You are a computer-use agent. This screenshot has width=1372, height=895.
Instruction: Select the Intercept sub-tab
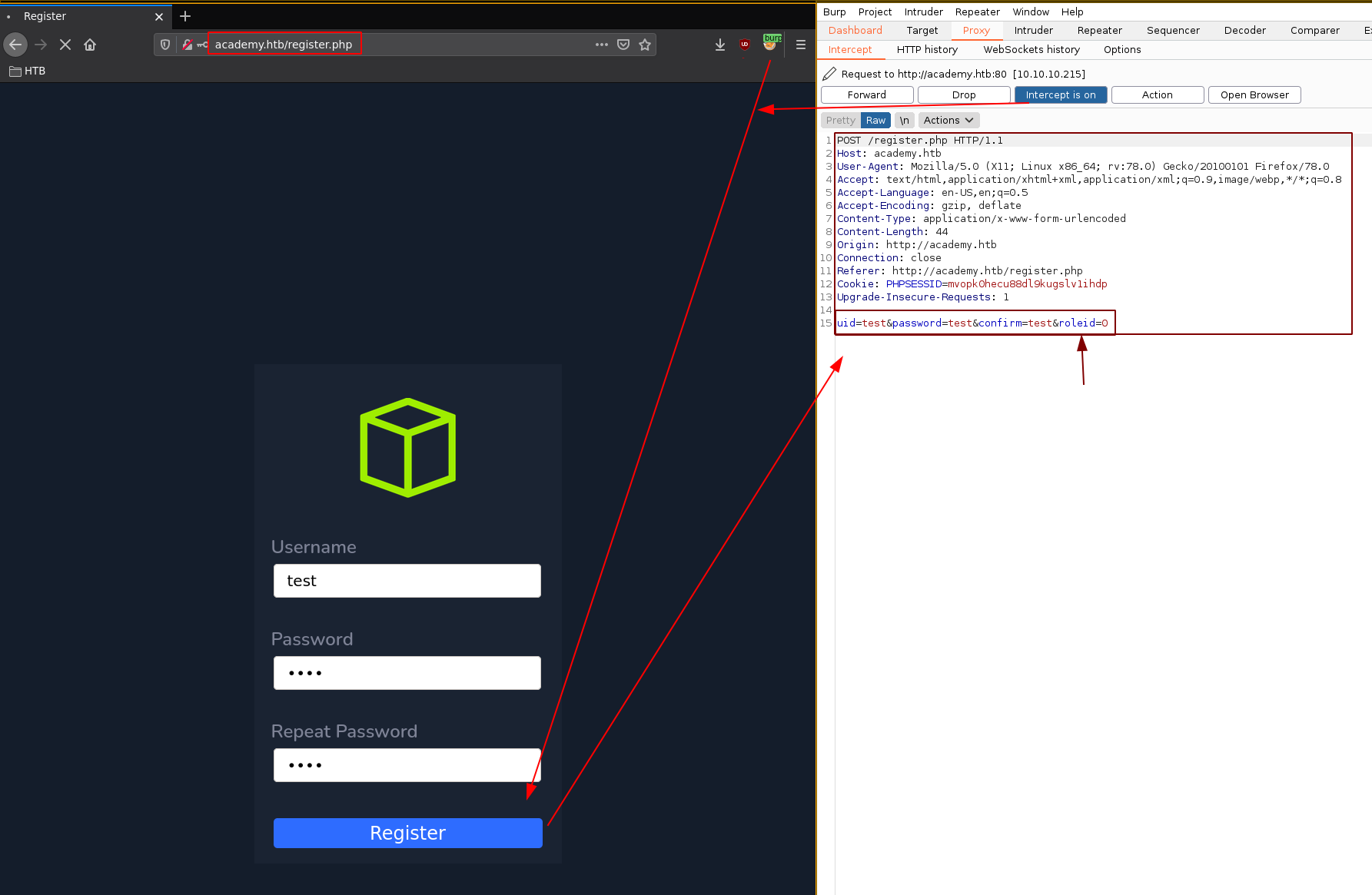click(x=850, y=49)
